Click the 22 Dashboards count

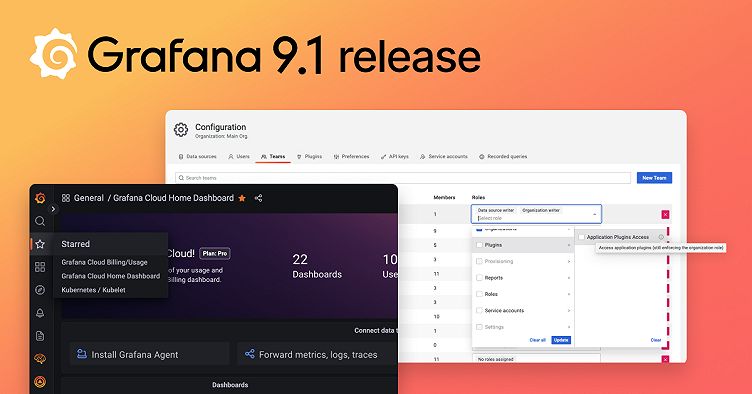click(317, 267)
